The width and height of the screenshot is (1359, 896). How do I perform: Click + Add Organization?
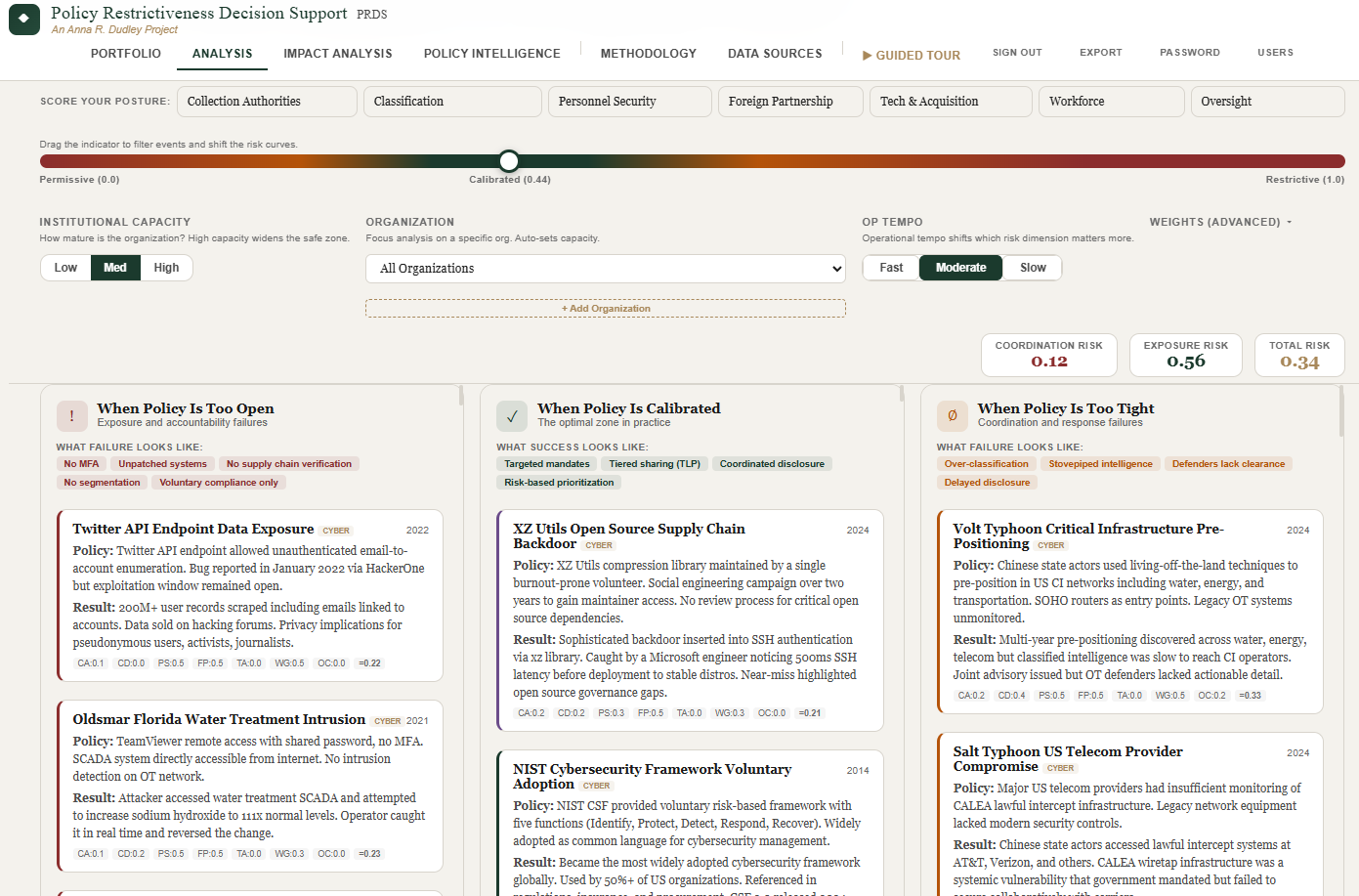click(x=606, y=308)
